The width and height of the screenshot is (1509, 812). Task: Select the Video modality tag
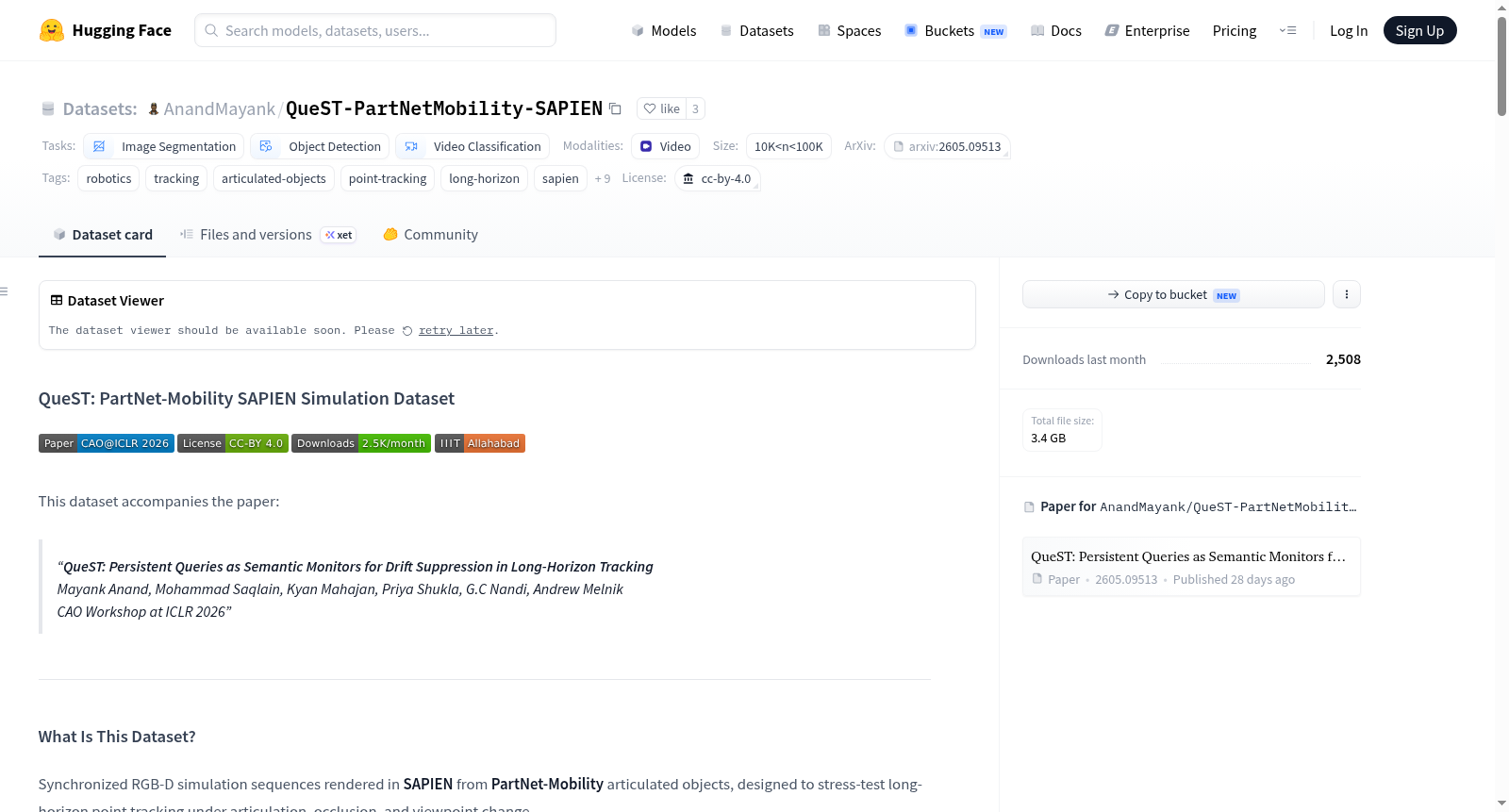click(665, 146)
